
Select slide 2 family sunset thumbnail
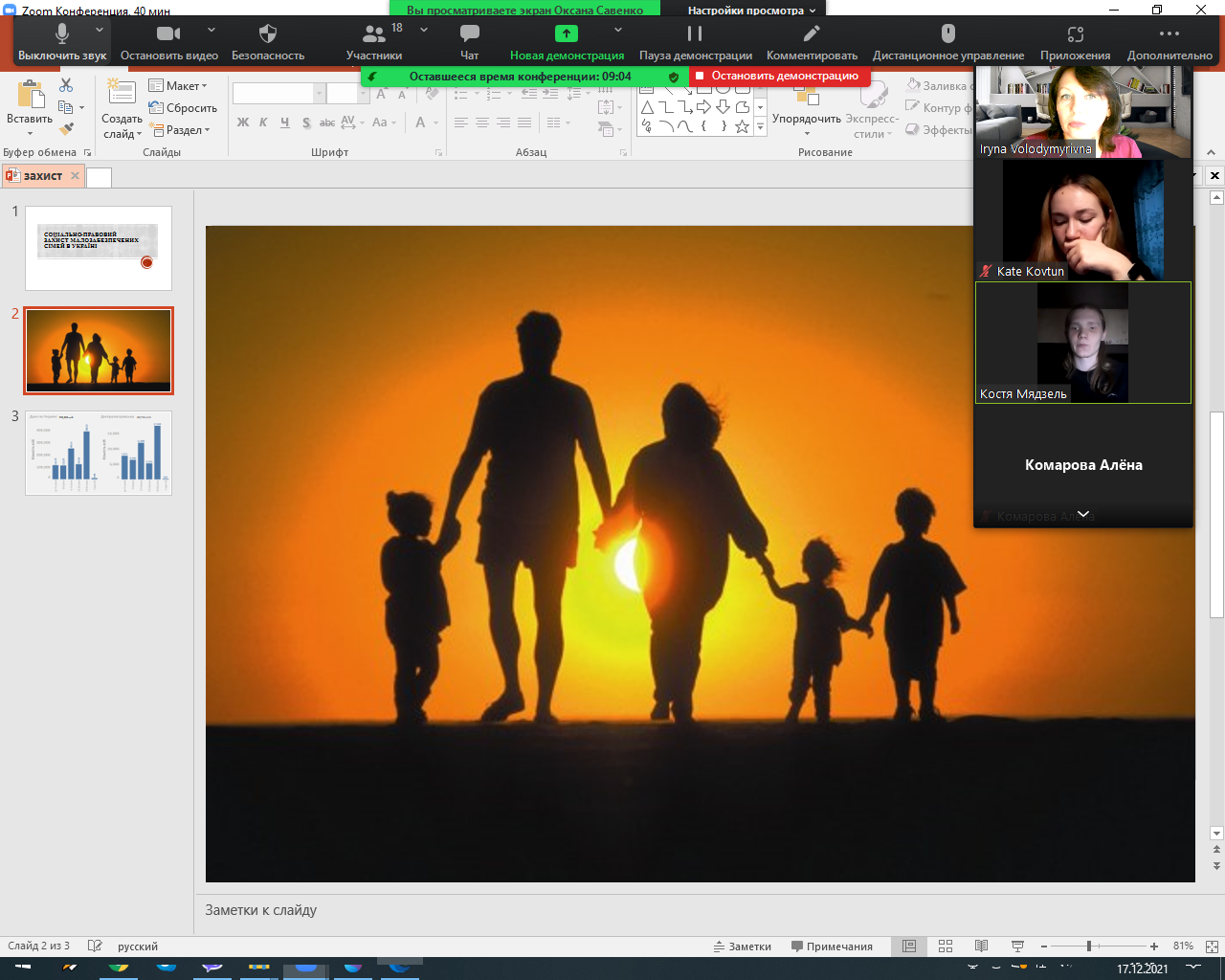(x=99, y=350)
